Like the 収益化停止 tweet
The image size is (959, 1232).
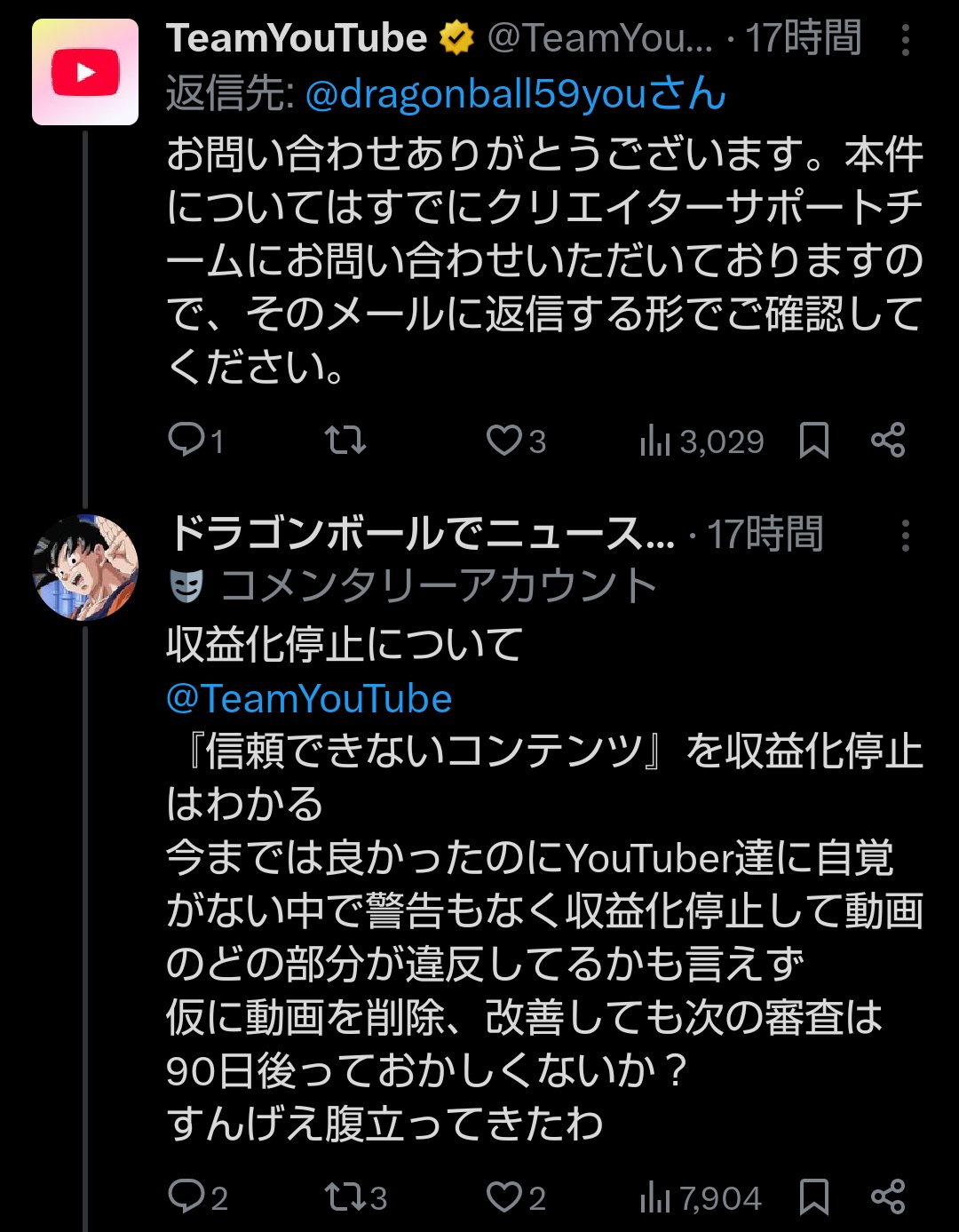504,1197
